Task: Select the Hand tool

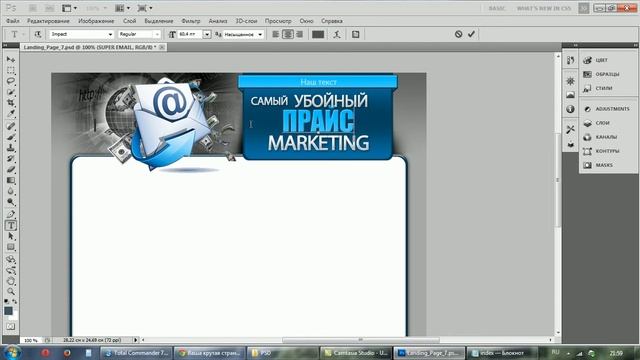Action: (x=11, y=281)
